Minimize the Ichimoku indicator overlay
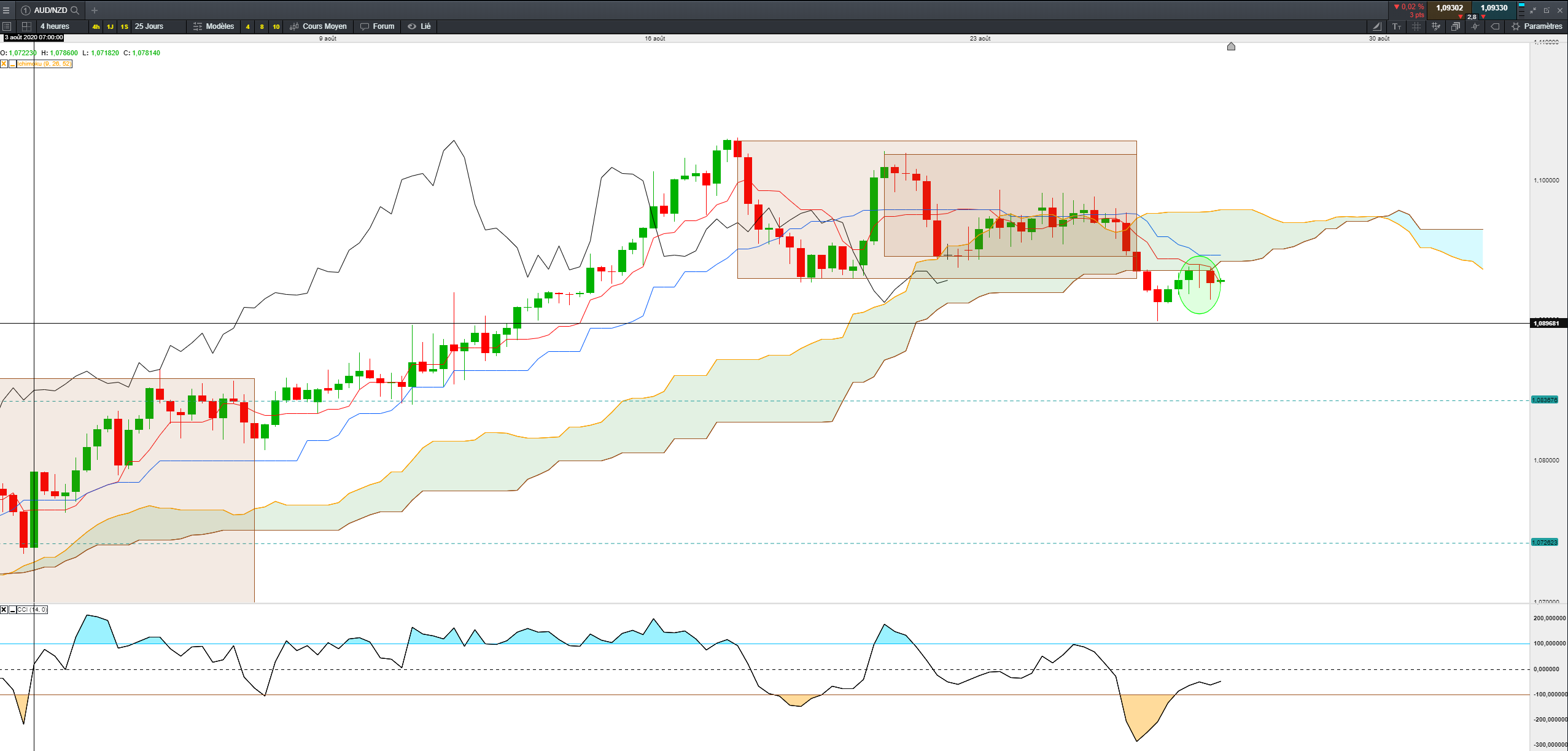 (x=12, y=64)
